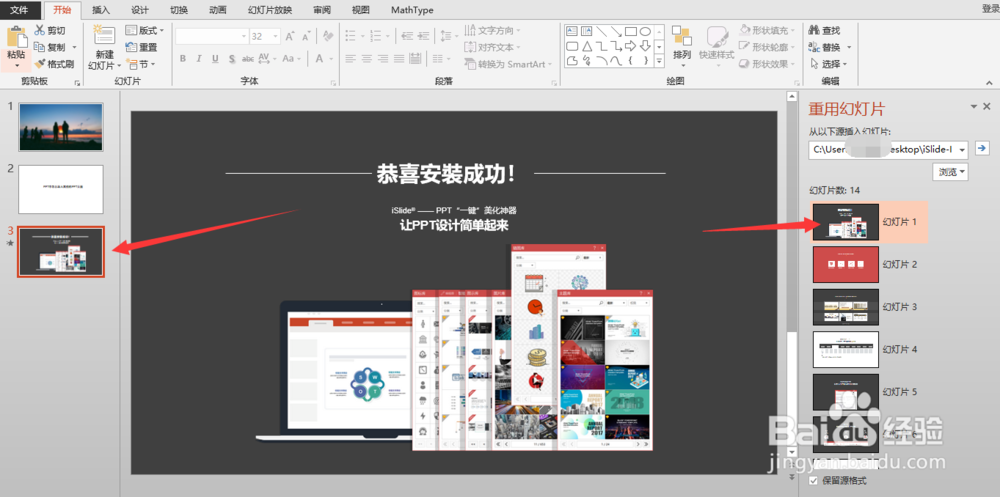Toggle italic formatting

click(199, 58)
